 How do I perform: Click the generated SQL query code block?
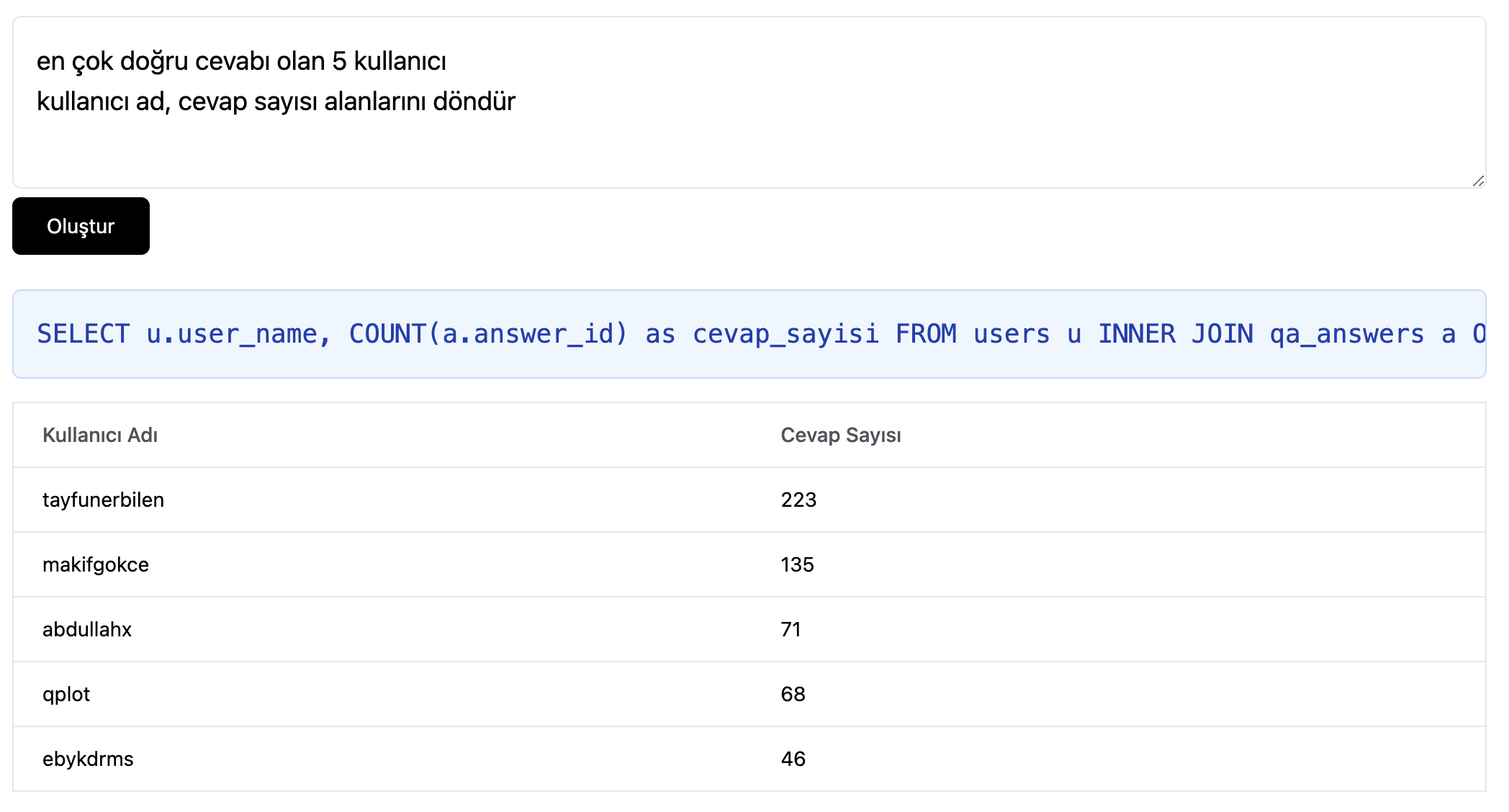[x=749, y=334]
